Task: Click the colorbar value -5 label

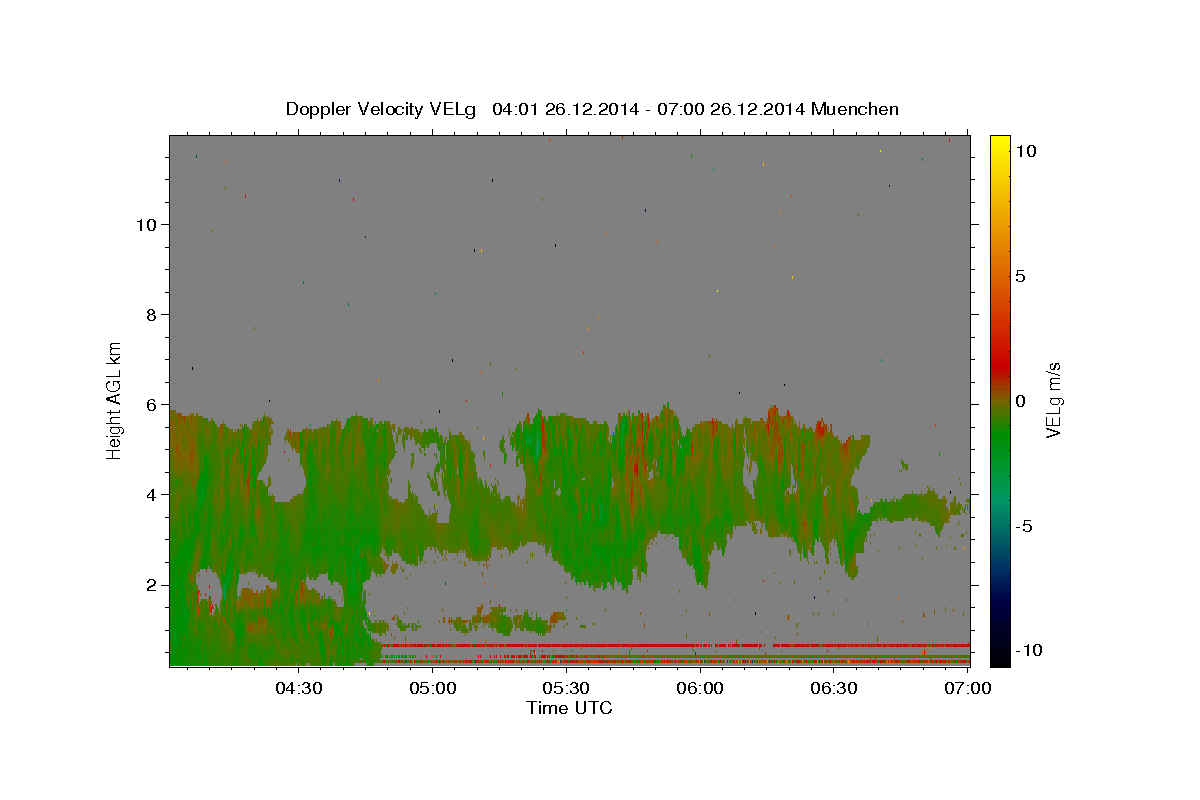Action: [1023, 526]
